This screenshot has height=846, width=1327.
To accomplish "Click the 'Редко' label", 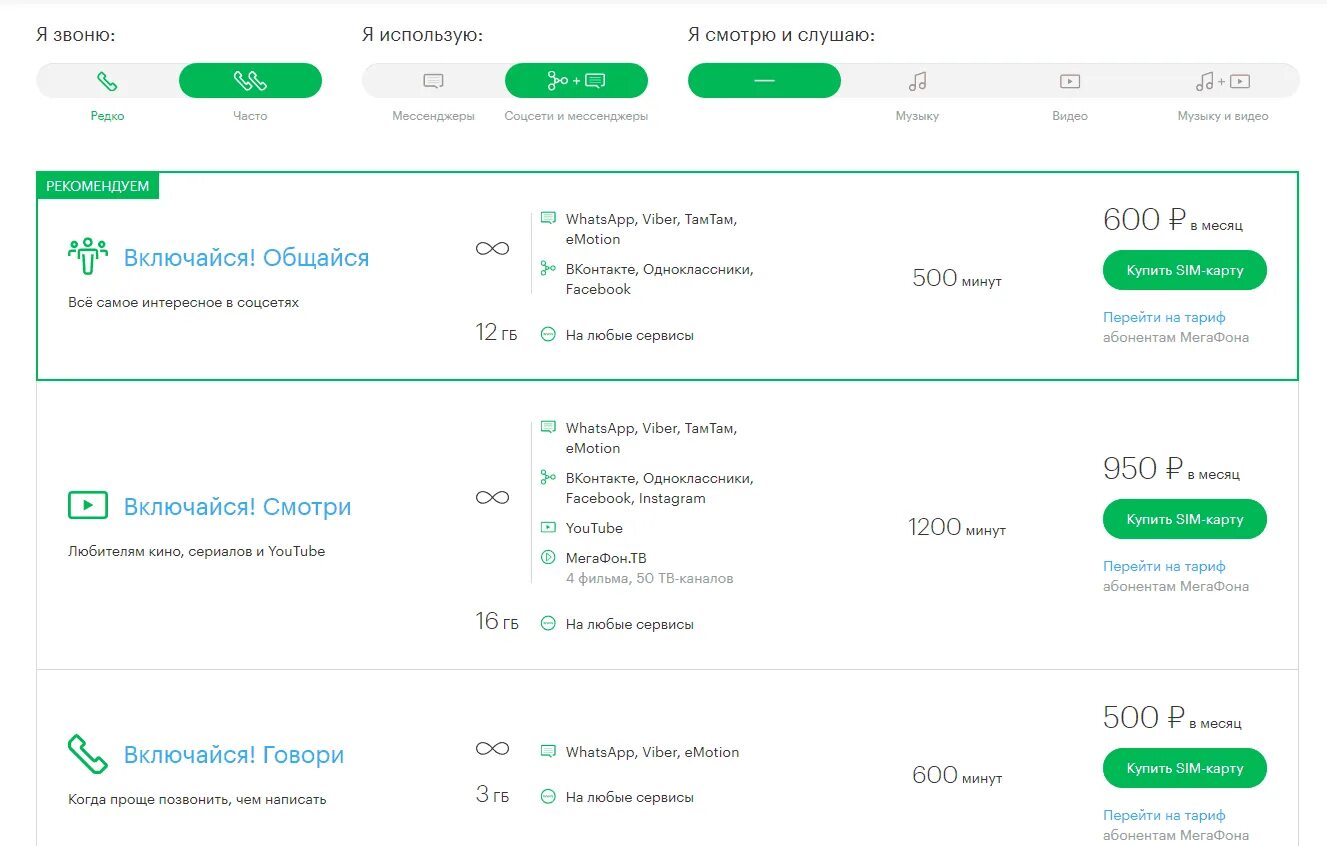I will pos(107,116).
